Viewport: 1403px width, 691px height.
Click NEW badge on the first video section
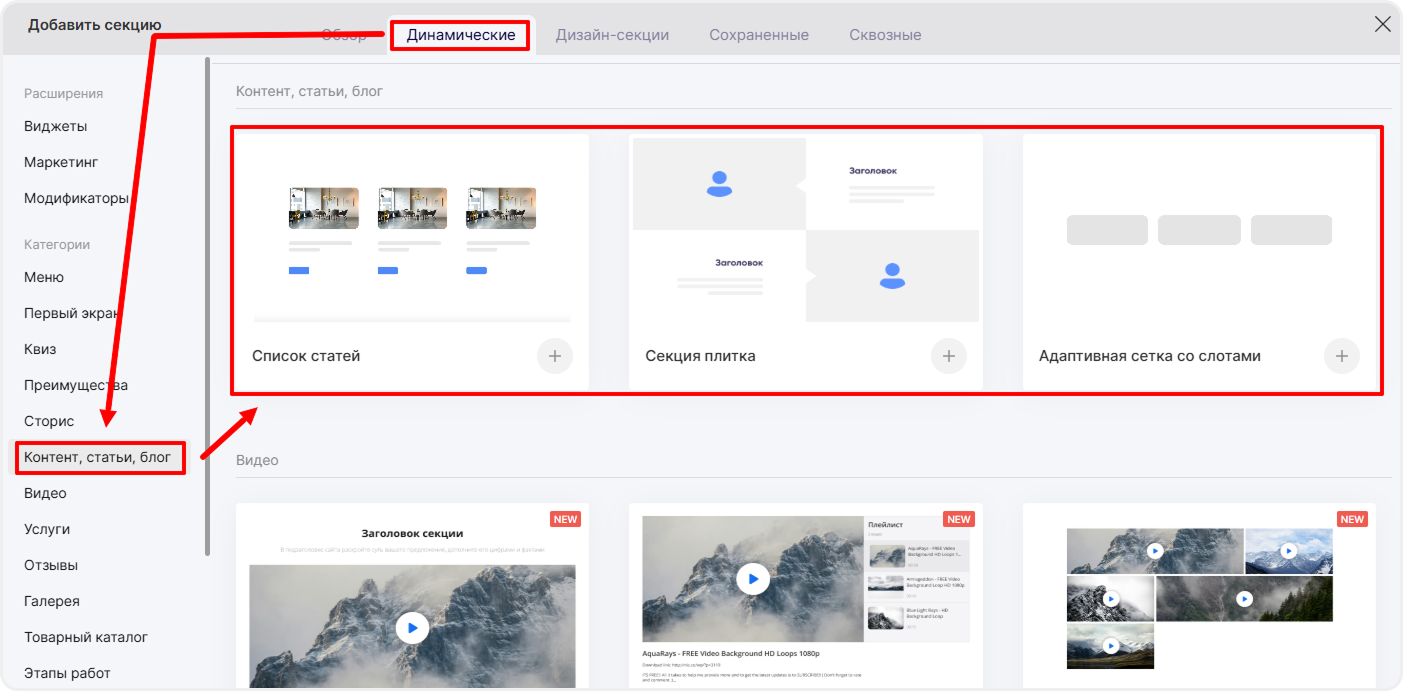(565, 519)
